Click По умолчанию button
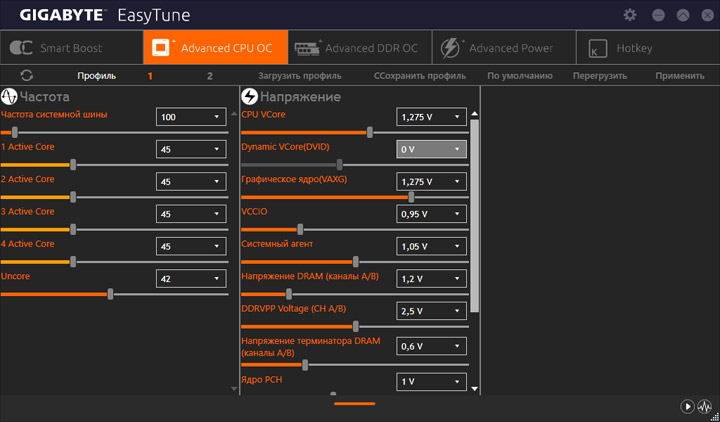This screenshot has width=720, height=422. pyautogui.click(x=520, y=76)
